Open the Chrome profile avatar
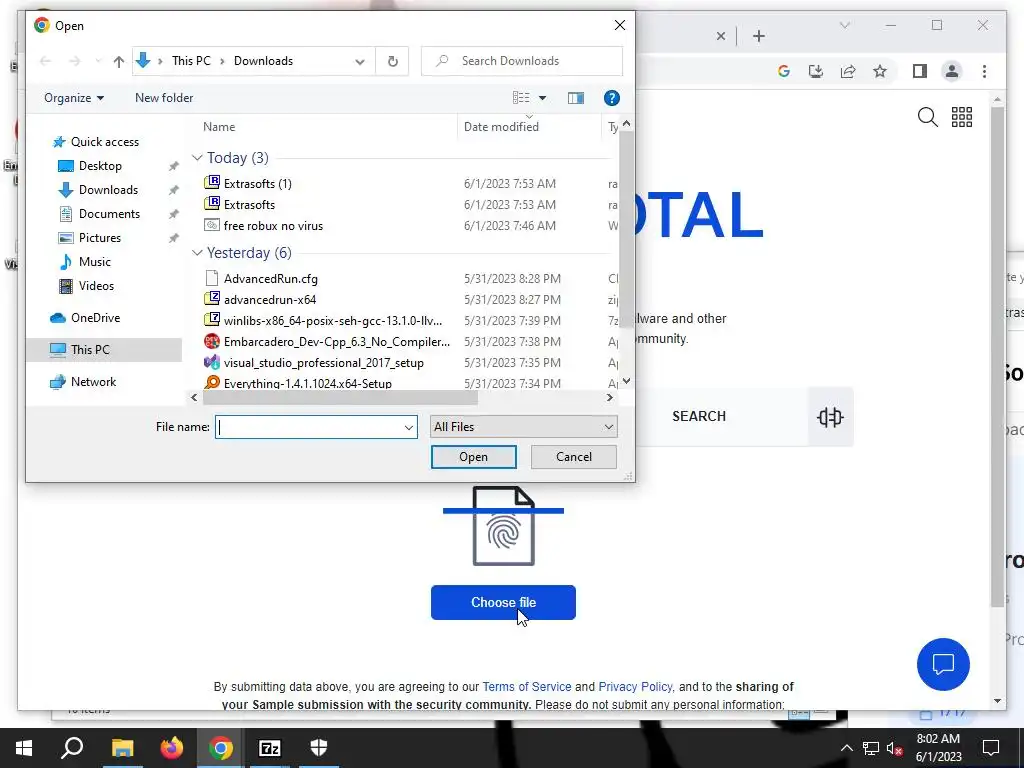 (952, 71)
